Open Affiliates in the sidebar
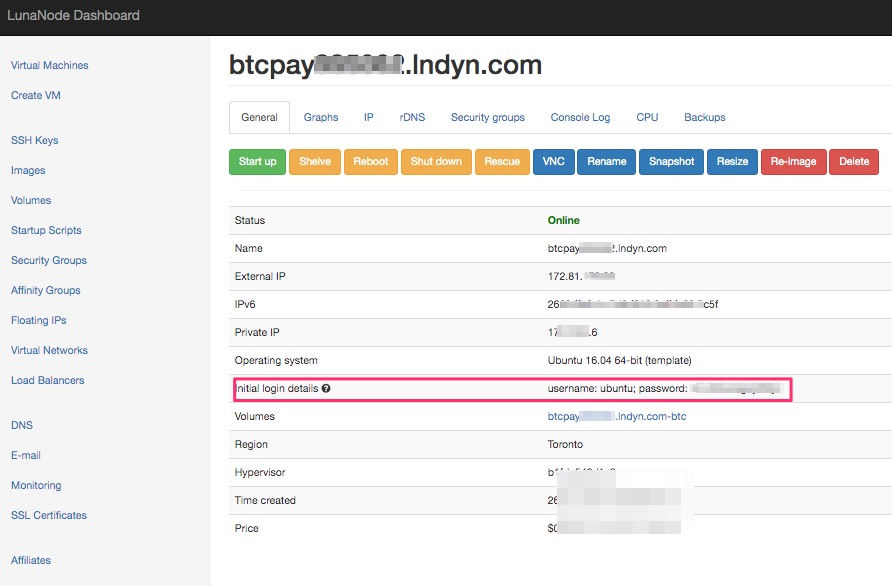The width and height of the screenshot is (892, 586). tap(31, 560)
